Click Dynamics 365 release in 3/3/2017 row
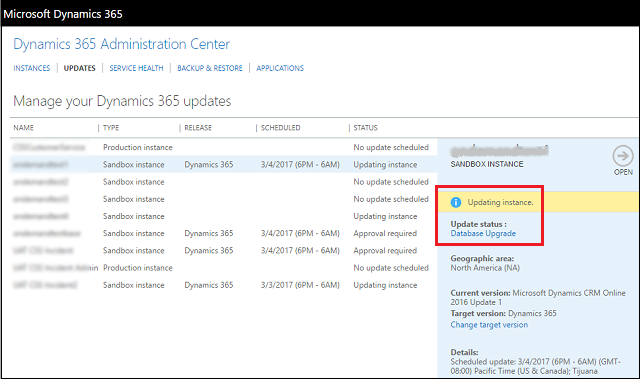Screen dimensions: 640x379 tap(209, 285)
